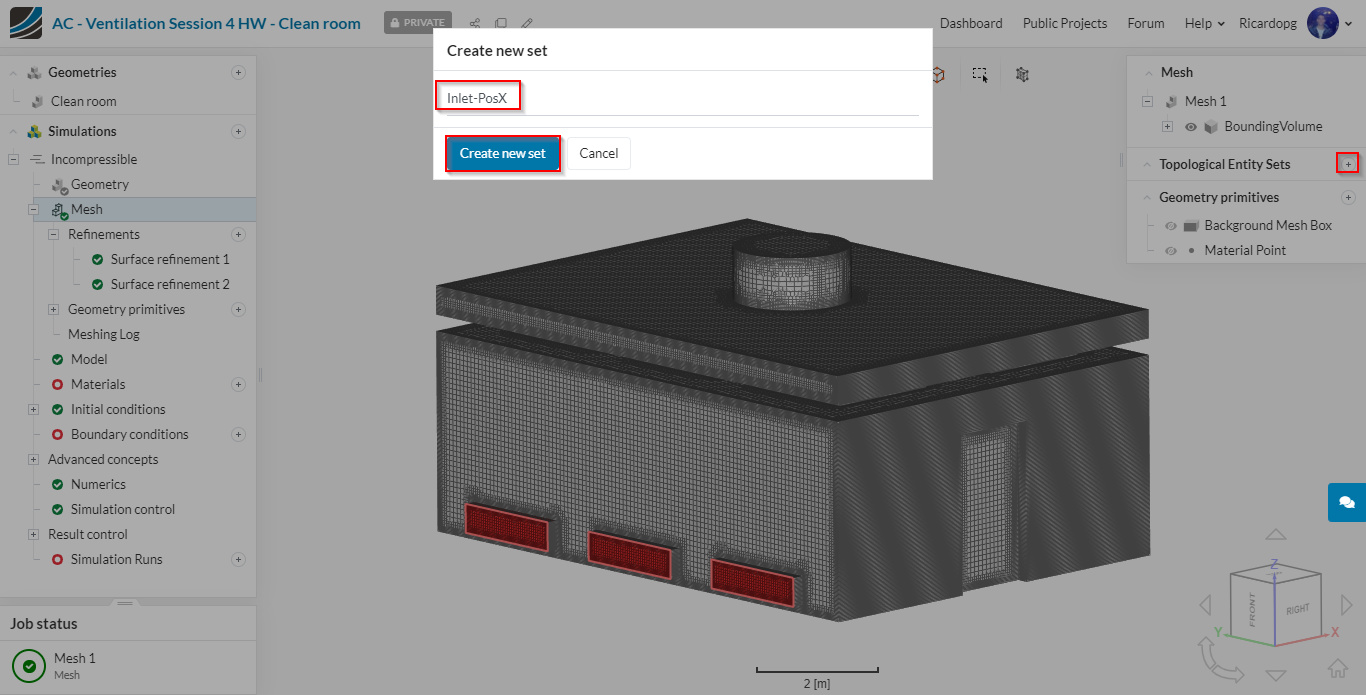
Task: Add new Topological Entity Set plus icon
Action: point(1348,164)
